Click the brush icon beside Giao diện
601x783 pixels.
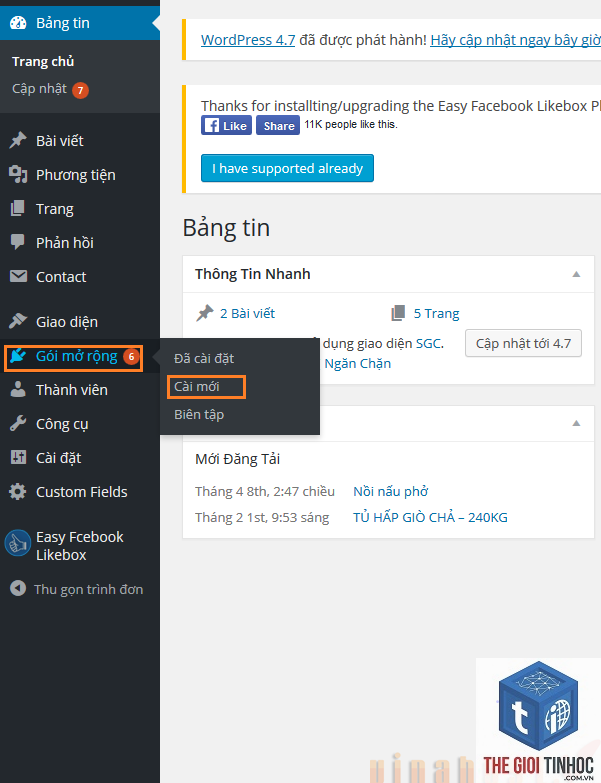point(18,321)
